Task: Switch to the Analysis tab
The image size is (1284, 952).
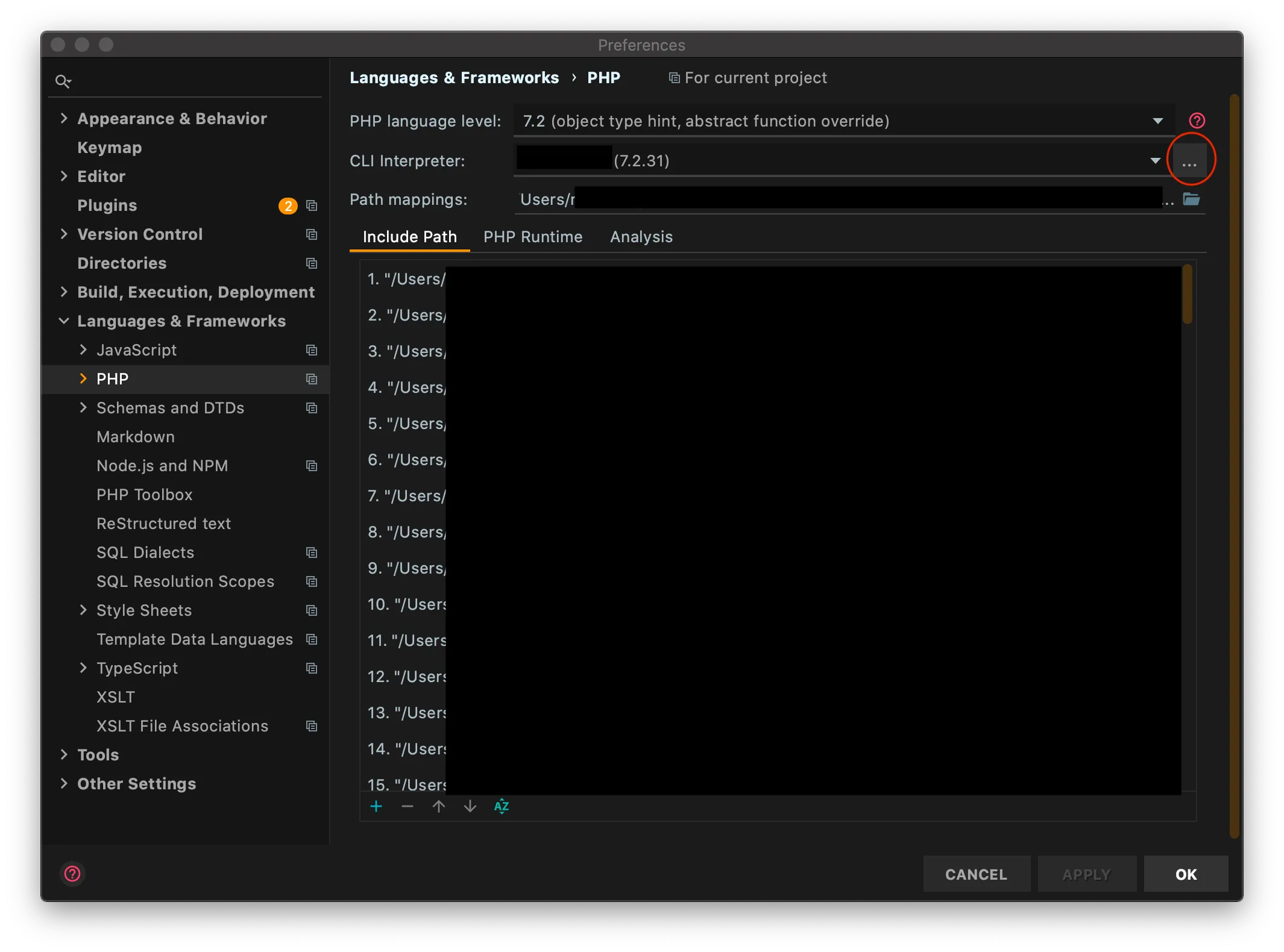Action: click(641, 237)
